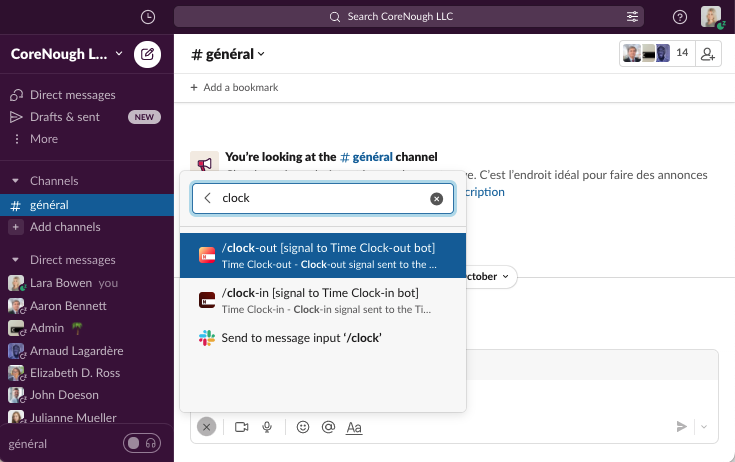Focus the shortcut search field
Viewport: 735px width, 462px height.
[323, 198]
